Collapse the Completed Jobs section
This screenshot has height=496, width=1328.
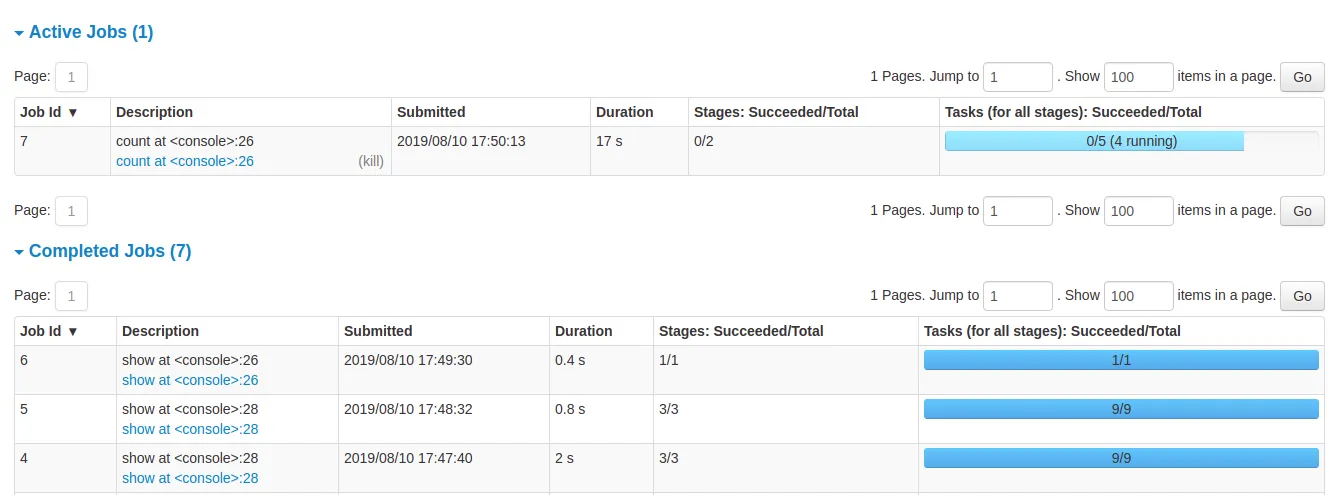point(103,251)
